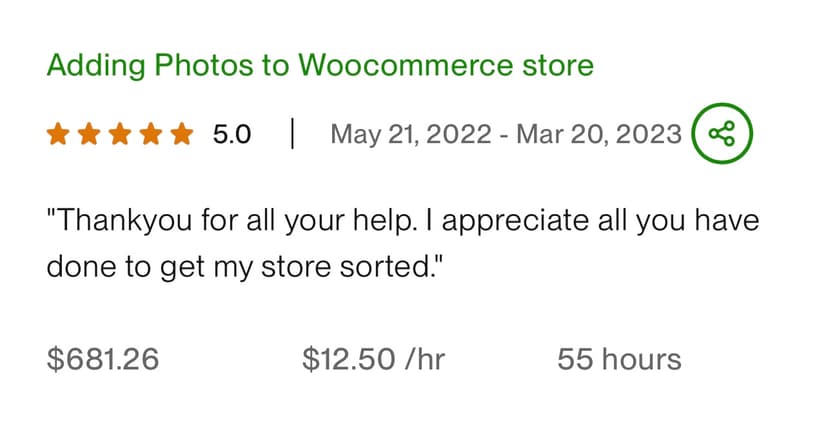Click the 55 hours worked figure
Viewport: 828px width, 423px height.
coord(619,359)
